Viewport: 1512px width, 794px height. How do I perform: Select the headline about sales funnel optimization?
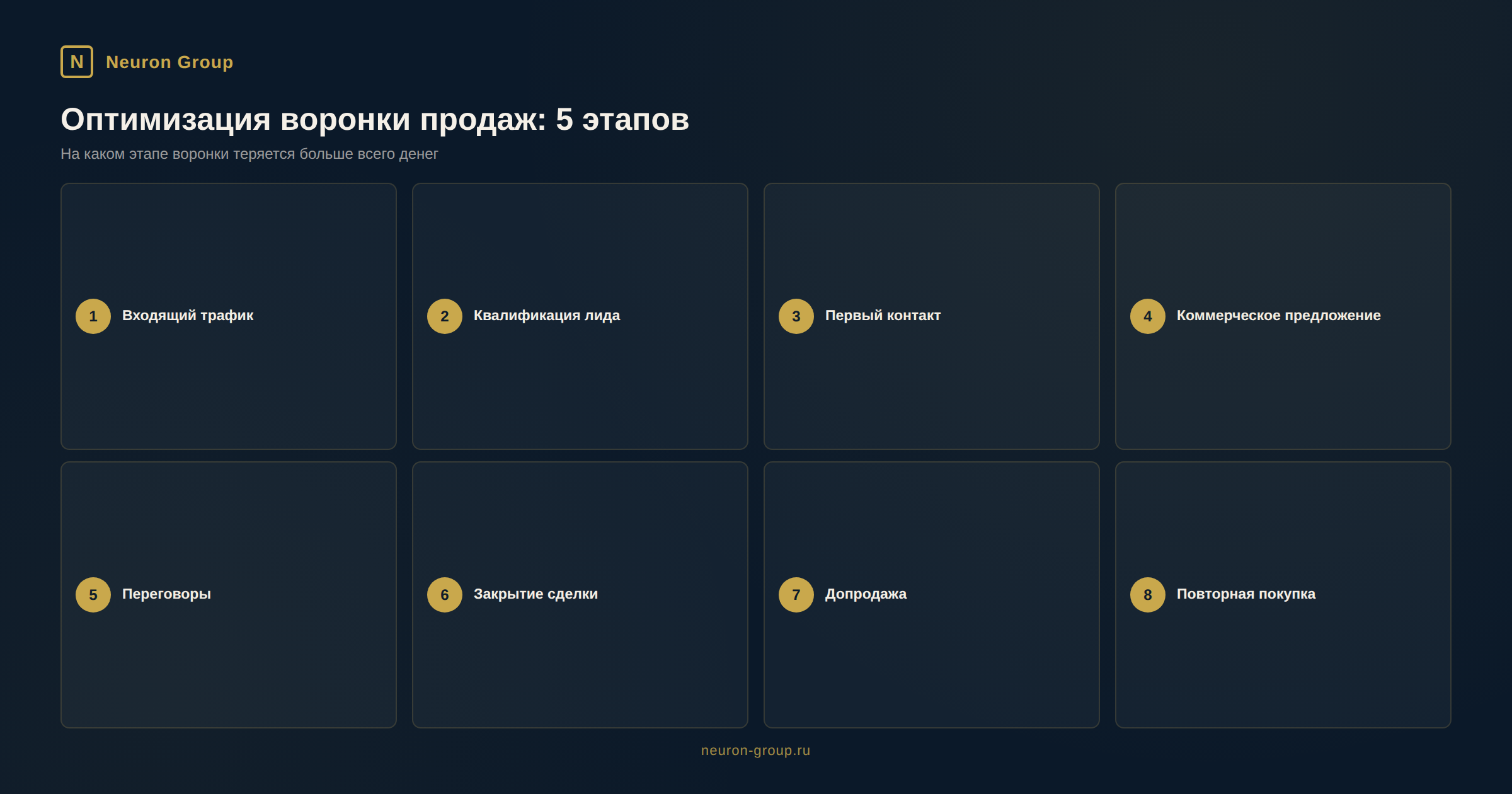(375, 119)
